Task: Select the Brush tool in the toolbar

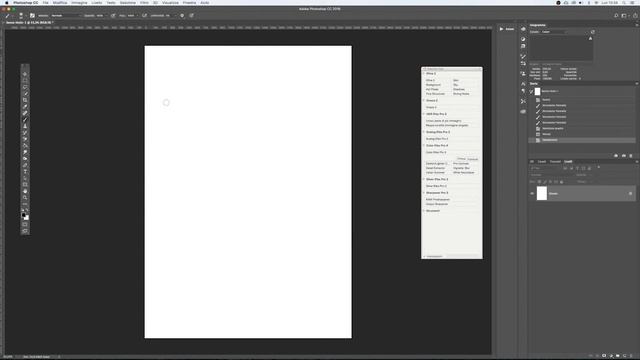Action: [25, 120]
